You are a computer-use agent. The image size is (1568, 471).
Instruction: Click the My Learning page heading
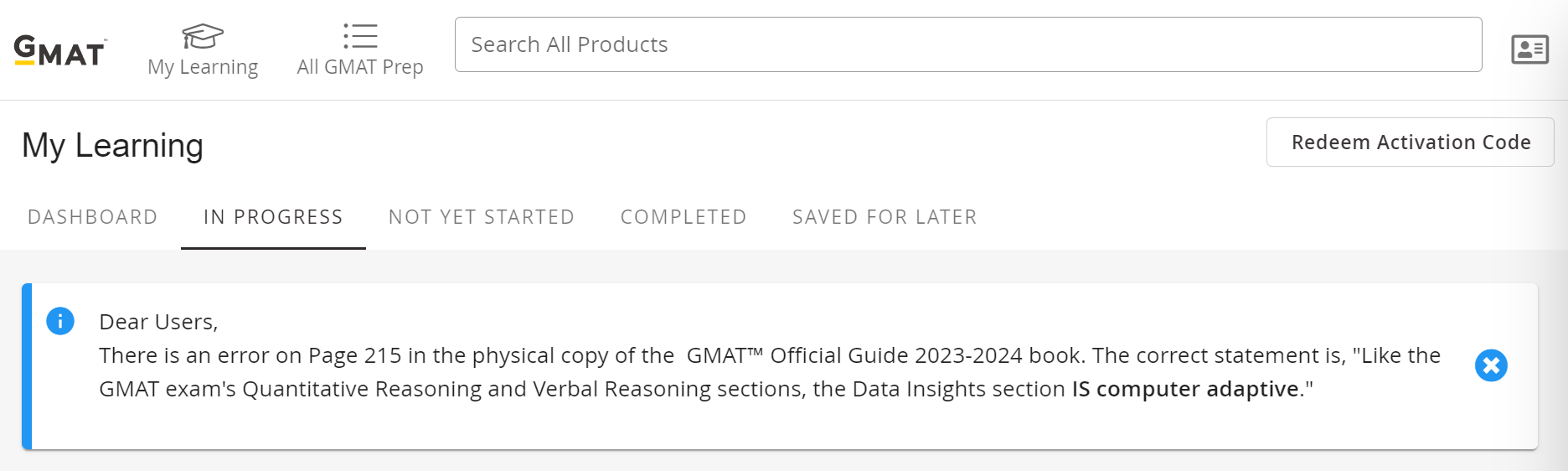coord(113,145)
